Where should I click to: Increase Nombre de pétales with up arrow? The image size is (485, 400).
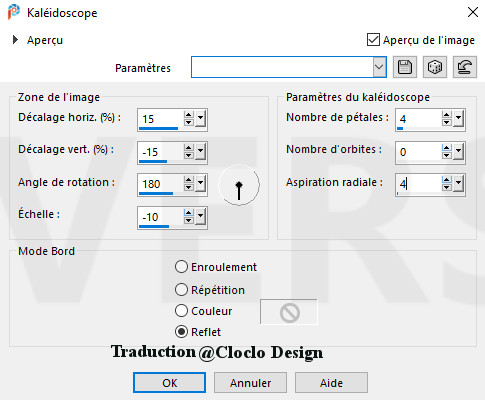(447, 115)
